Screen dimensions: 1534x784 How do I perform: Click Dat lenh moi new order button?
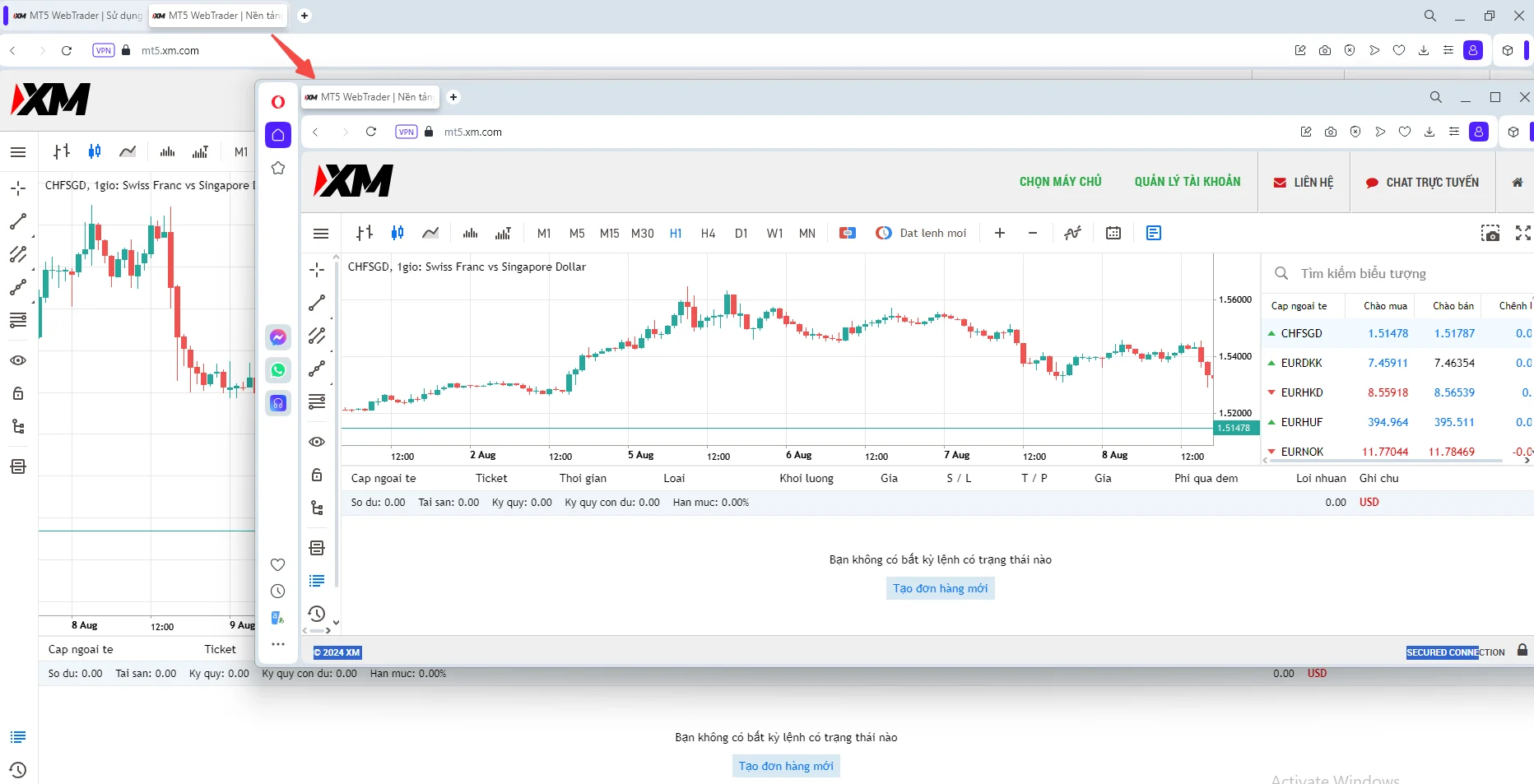point(922,234)
